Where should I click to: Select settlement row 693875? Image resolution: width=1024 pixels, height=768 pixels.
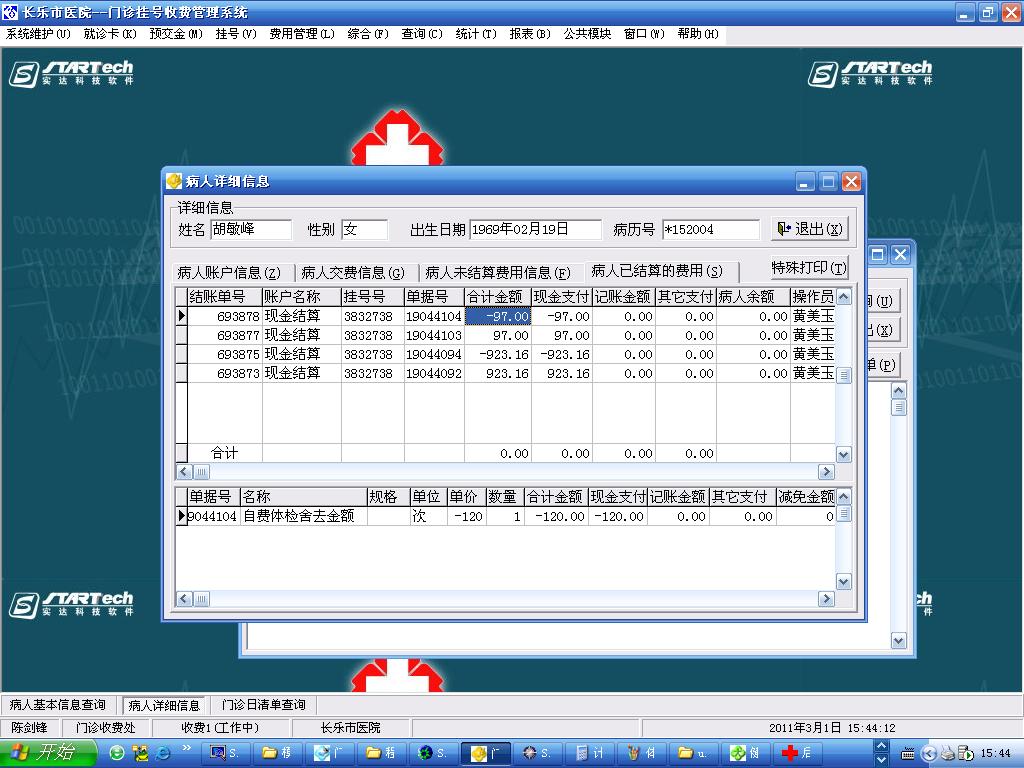click(x=505, y=354)
